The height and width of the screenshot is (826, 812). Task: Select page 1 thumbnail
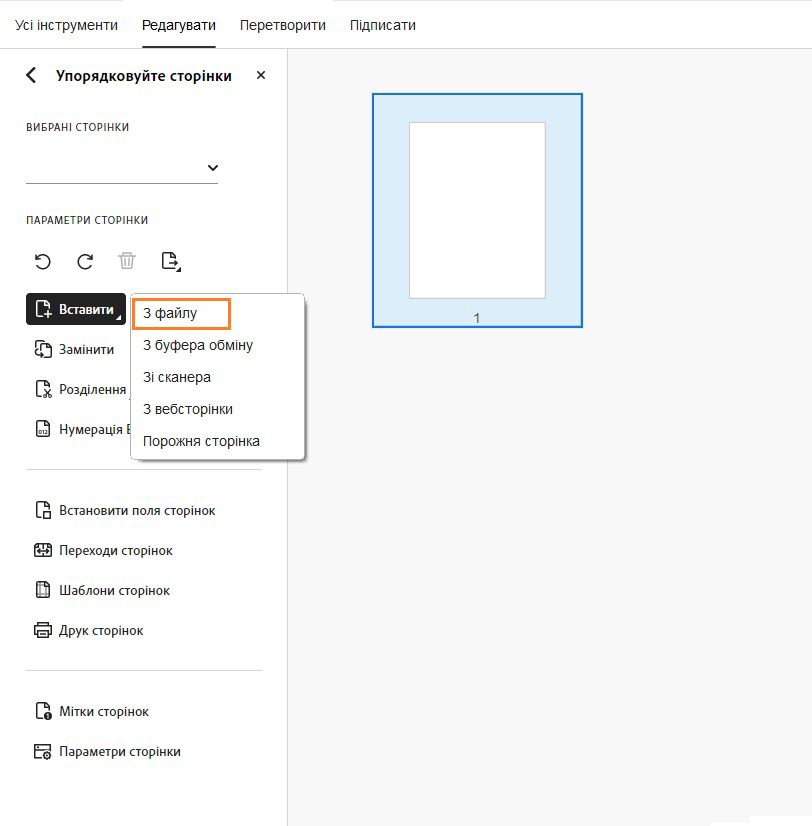(477, 211)
